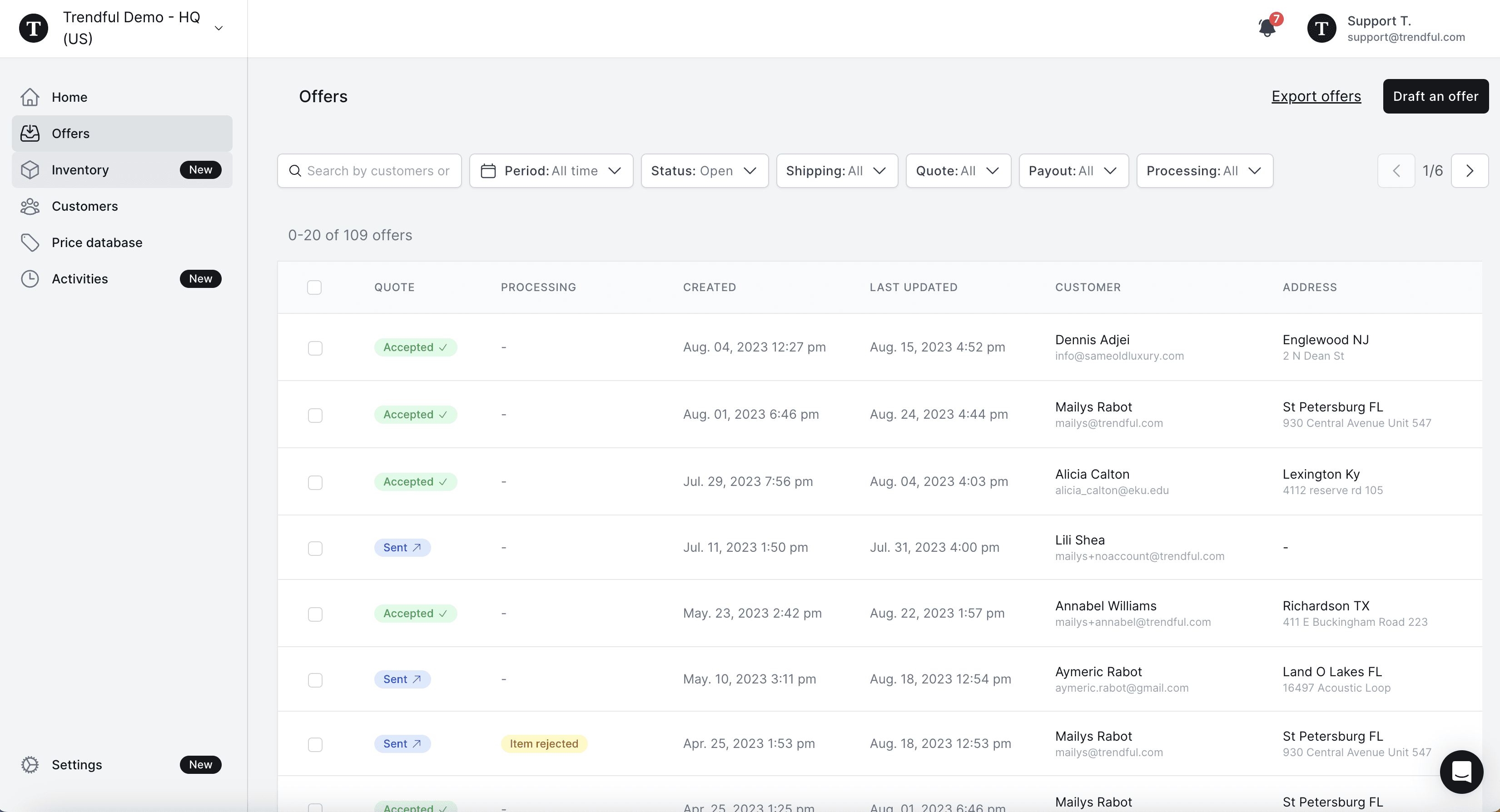Open the Home section in sidebar
The width and height of the screenshot is (1500, 812).
tap(70, 97)
